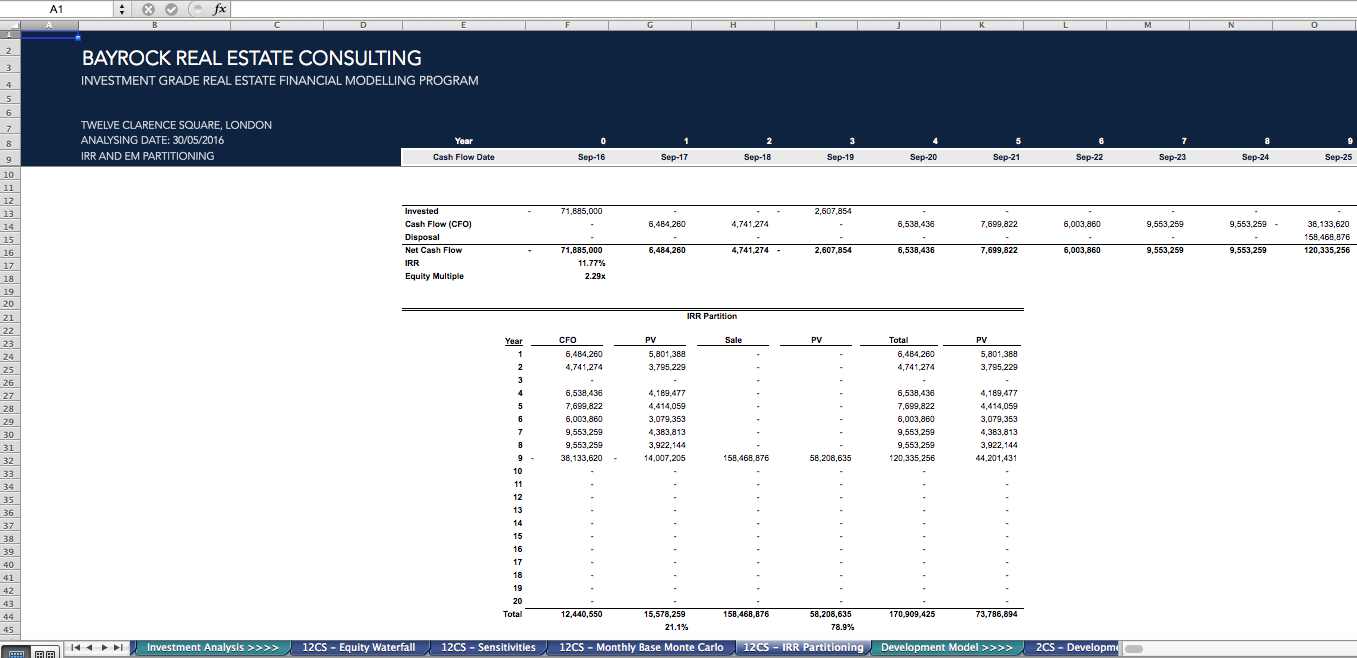Click the Sep-16 date cell
The width and height of the screenshot is (1357, 658).
point(590,157)
